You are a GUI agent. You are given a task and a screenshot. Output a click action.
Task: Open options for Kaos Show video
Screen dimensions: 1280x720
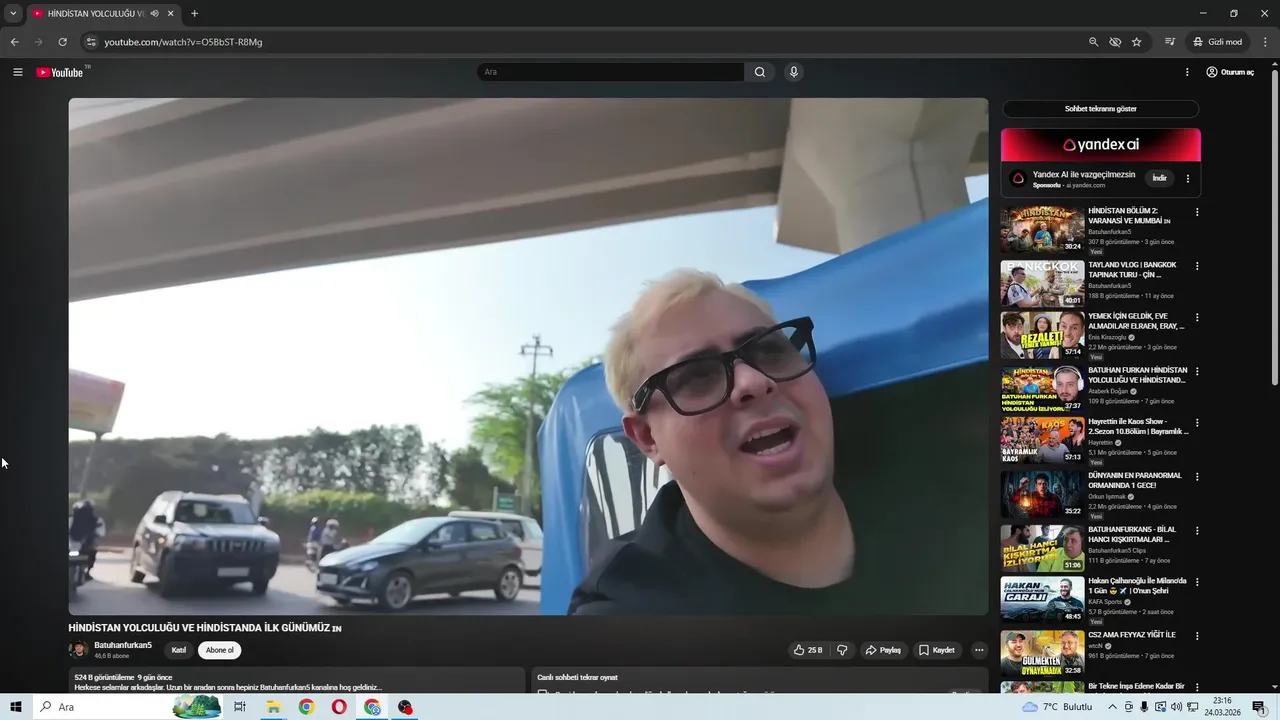pos(1197,422)
